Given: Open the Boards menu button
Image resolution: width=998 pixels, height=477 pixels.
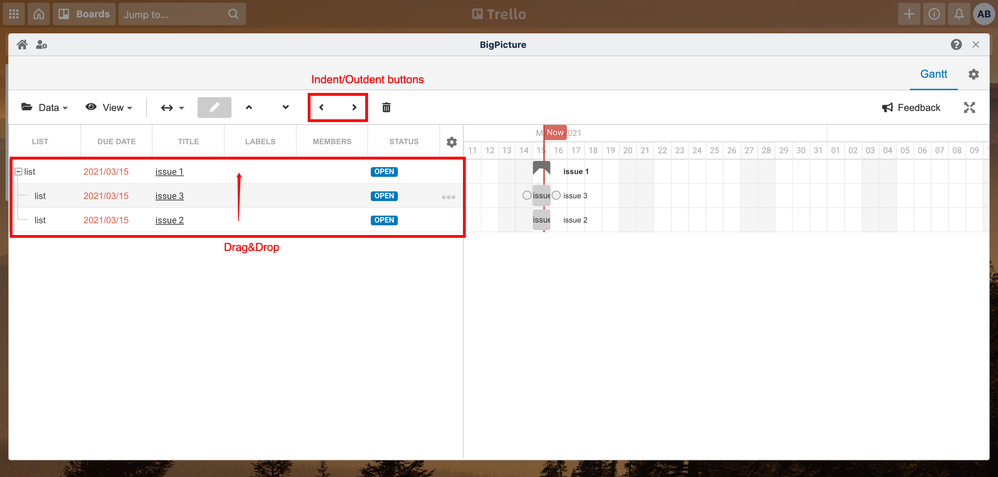Looking at the screenshot, I should pyautogui.click(x=84, y=14).
